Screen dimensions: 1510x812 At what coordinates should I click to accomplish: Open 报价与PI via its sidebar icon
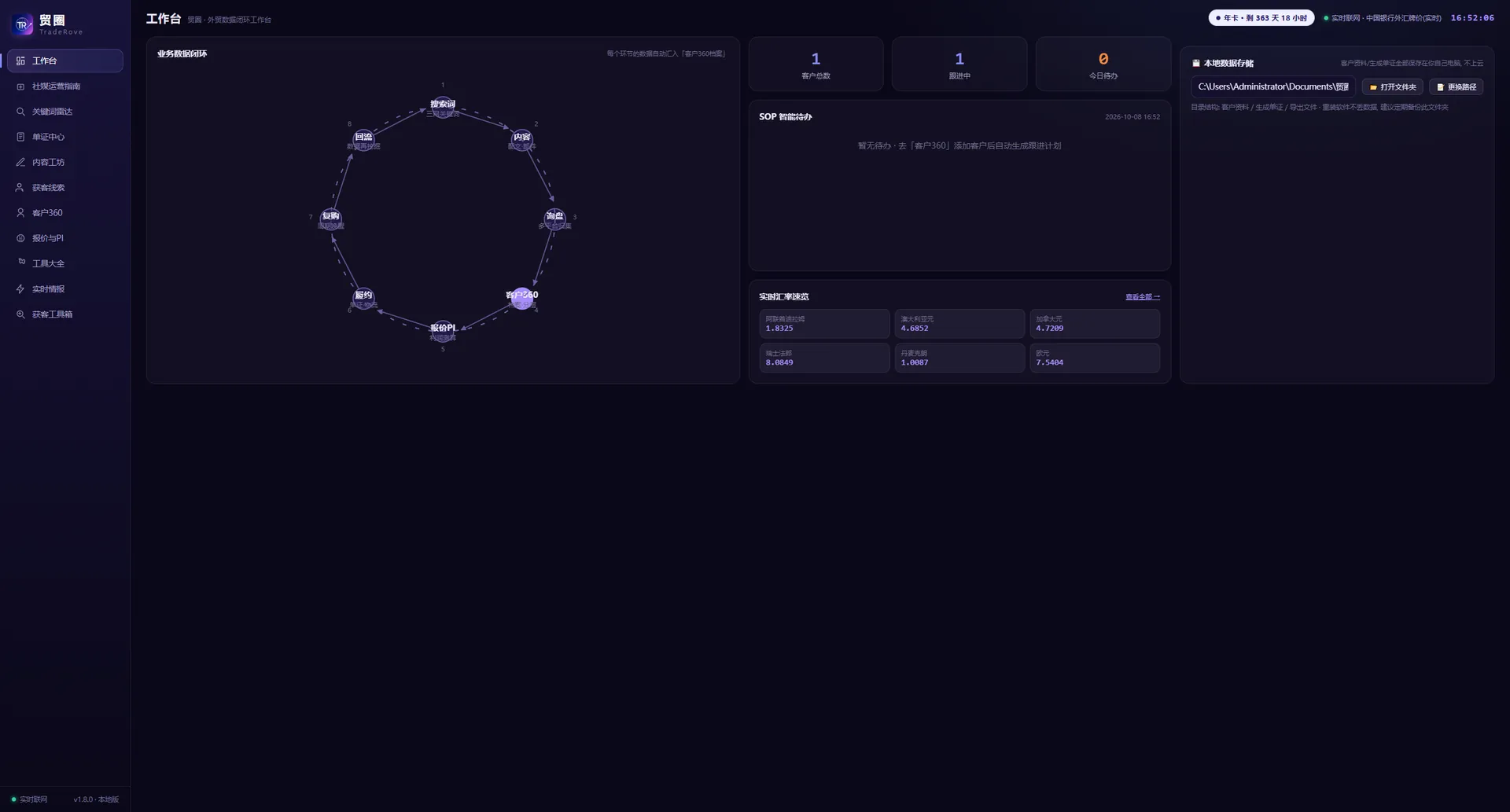tap(20, 238)
